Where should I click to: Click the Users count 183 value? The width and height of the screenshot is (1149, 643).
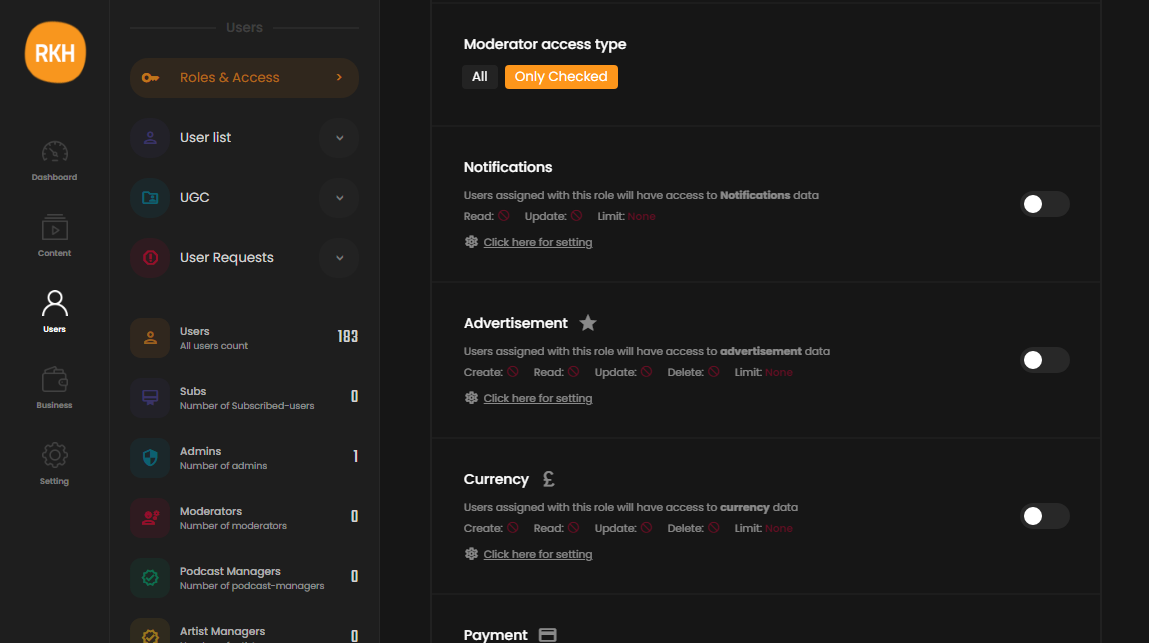click(x=347, y=337)
